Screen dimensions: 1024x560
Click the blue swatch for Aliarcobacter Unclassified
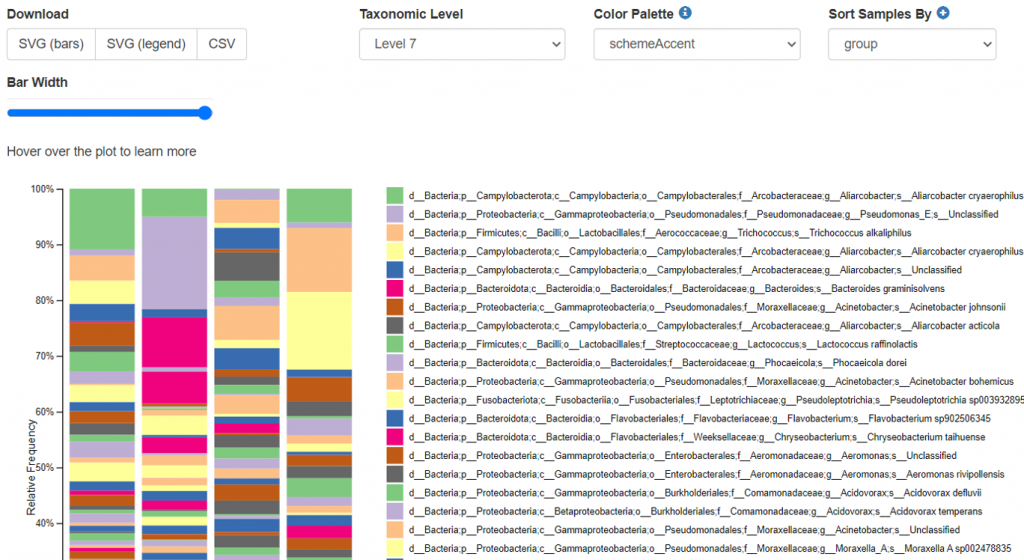394,270
